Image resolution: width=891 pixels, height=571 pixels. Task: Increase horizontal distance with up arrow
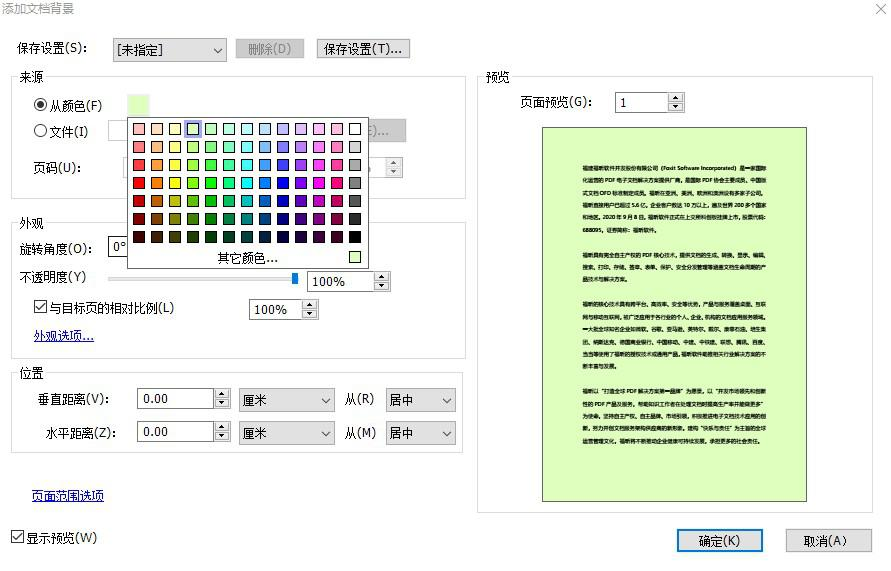point(222,427)
